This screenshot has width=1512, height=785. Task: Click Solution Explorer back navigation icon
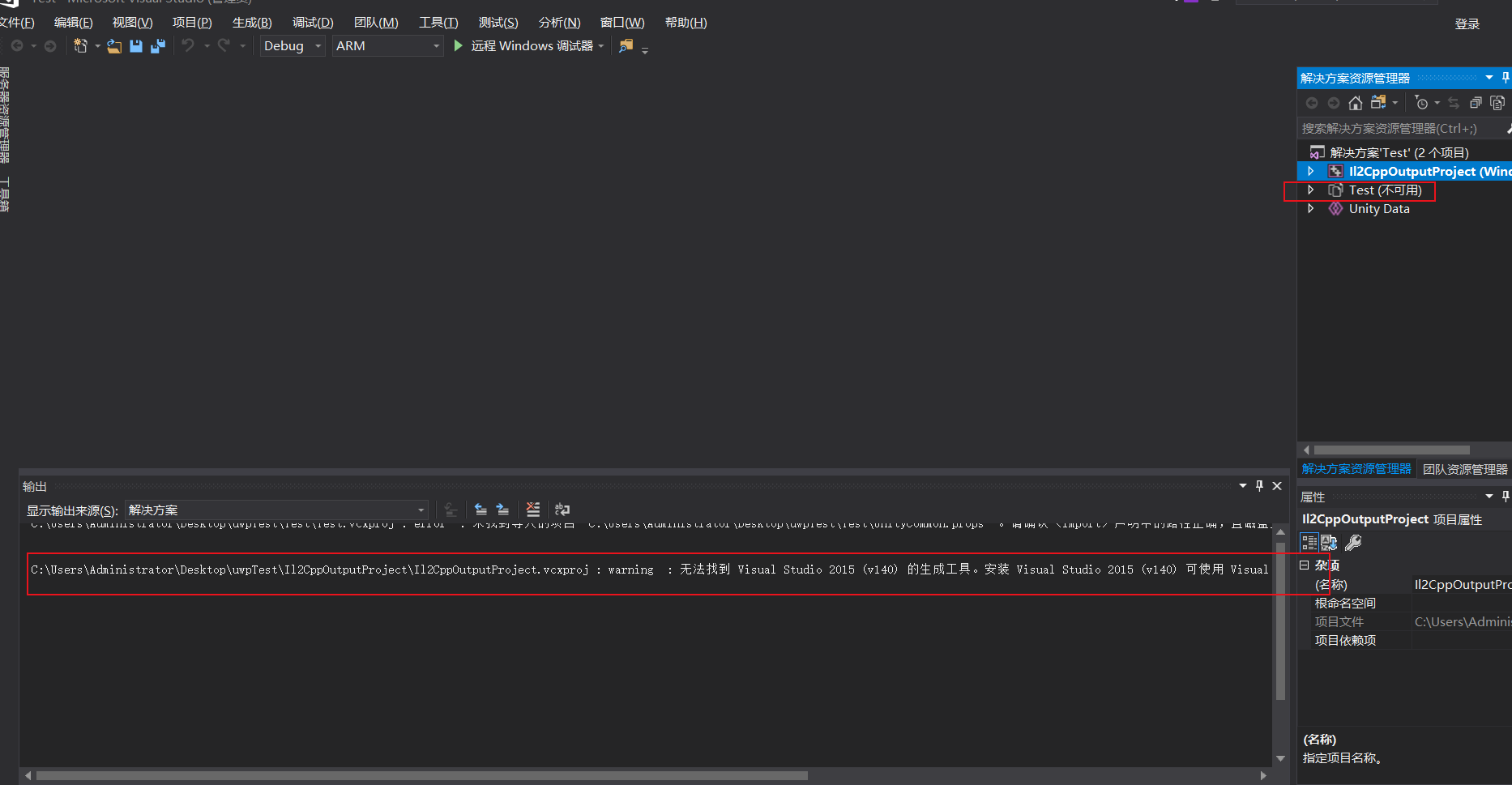(x=1312, y=103)
